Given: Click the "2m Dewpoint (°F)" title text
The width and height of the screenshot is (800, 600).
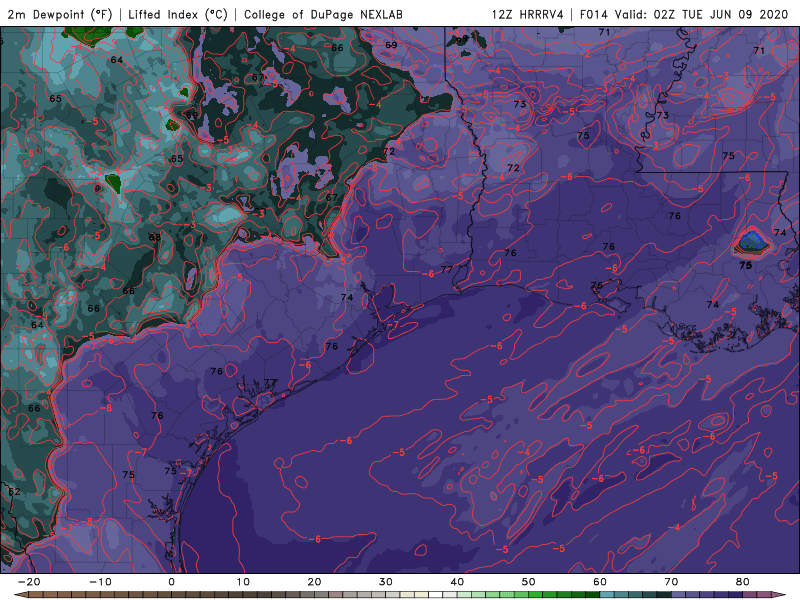Looking at the screenshot, I should [x=60, y=14].
